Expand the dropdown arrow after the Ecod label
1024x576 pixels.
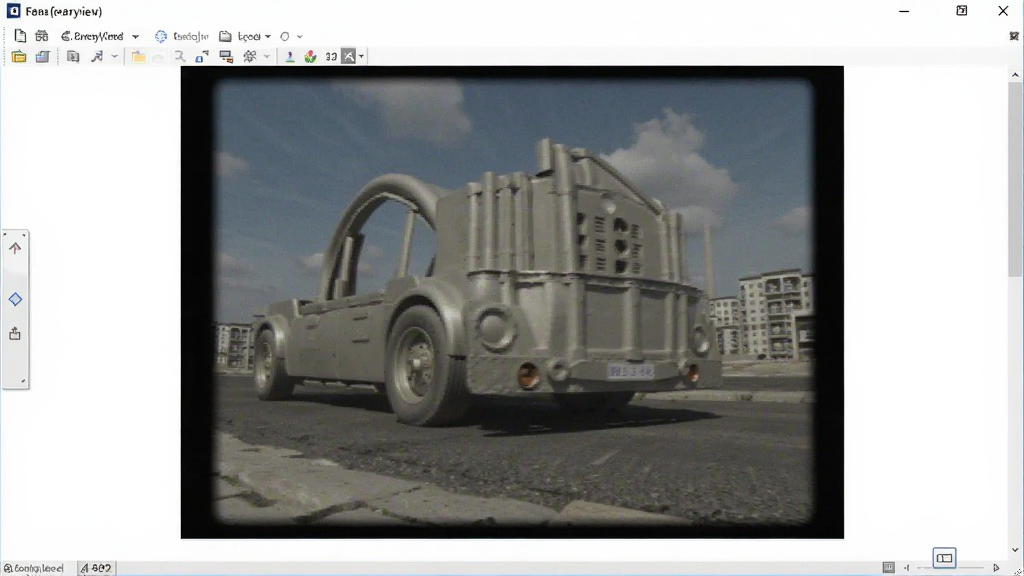268,37
